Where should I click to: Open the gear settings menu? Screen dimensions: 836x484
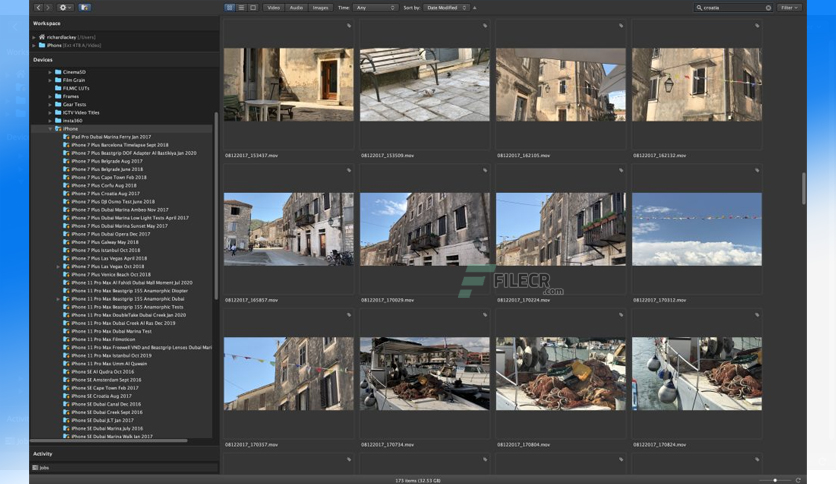pos(65,7)
